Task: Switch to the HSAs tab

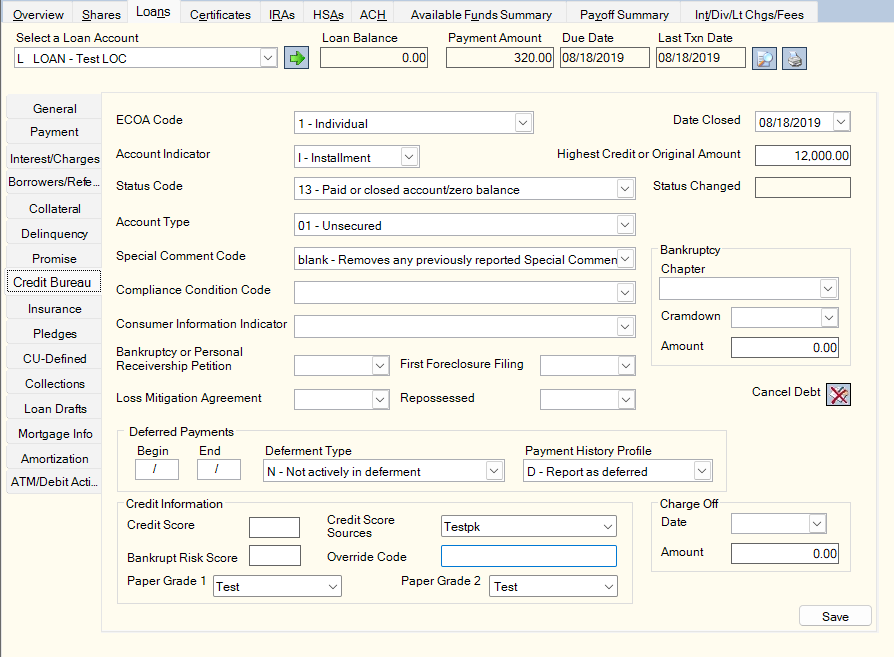Action: point(328,14)
